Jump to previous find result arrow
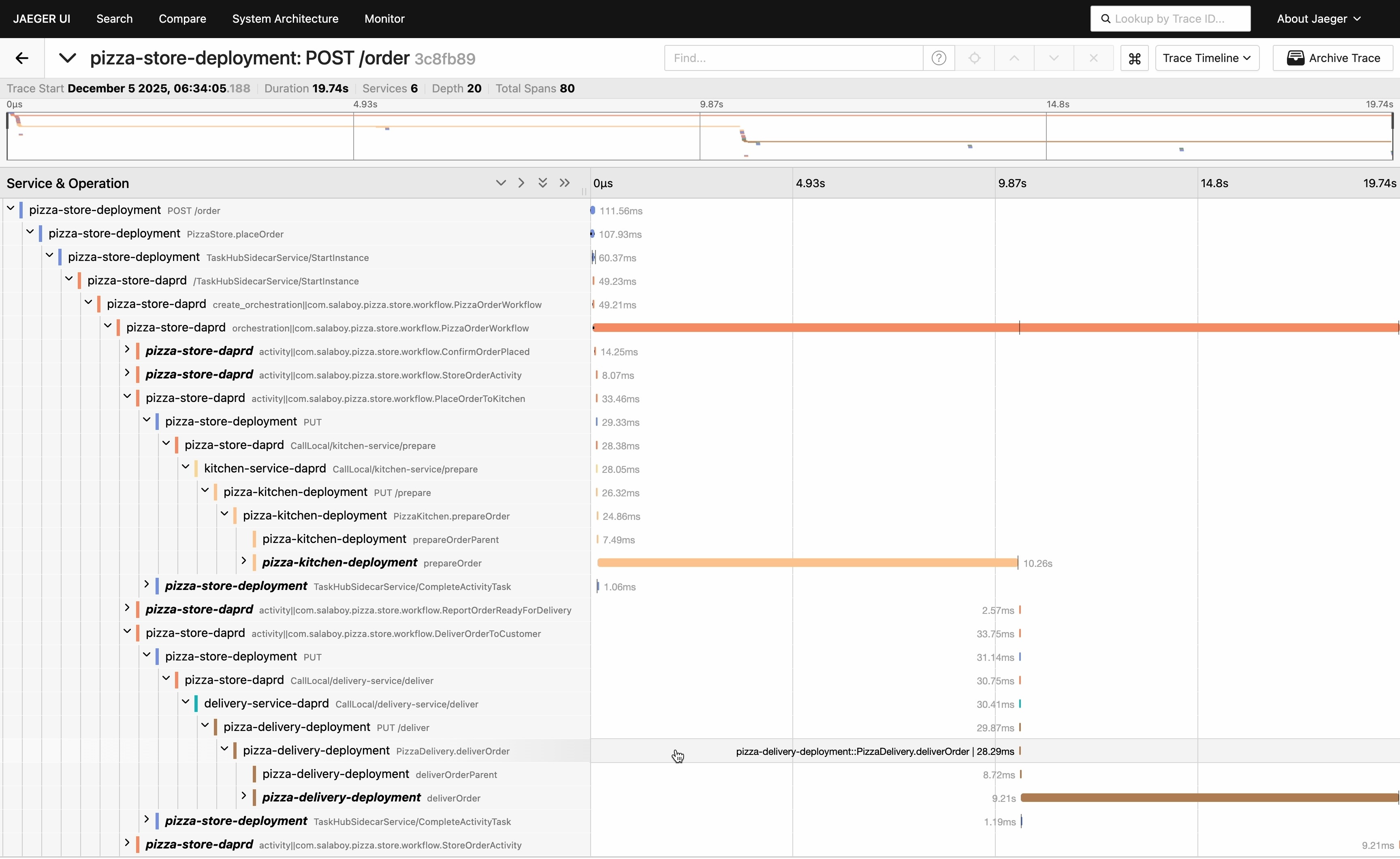This screenshot has height=859, width=1400. coord(1014,58)
